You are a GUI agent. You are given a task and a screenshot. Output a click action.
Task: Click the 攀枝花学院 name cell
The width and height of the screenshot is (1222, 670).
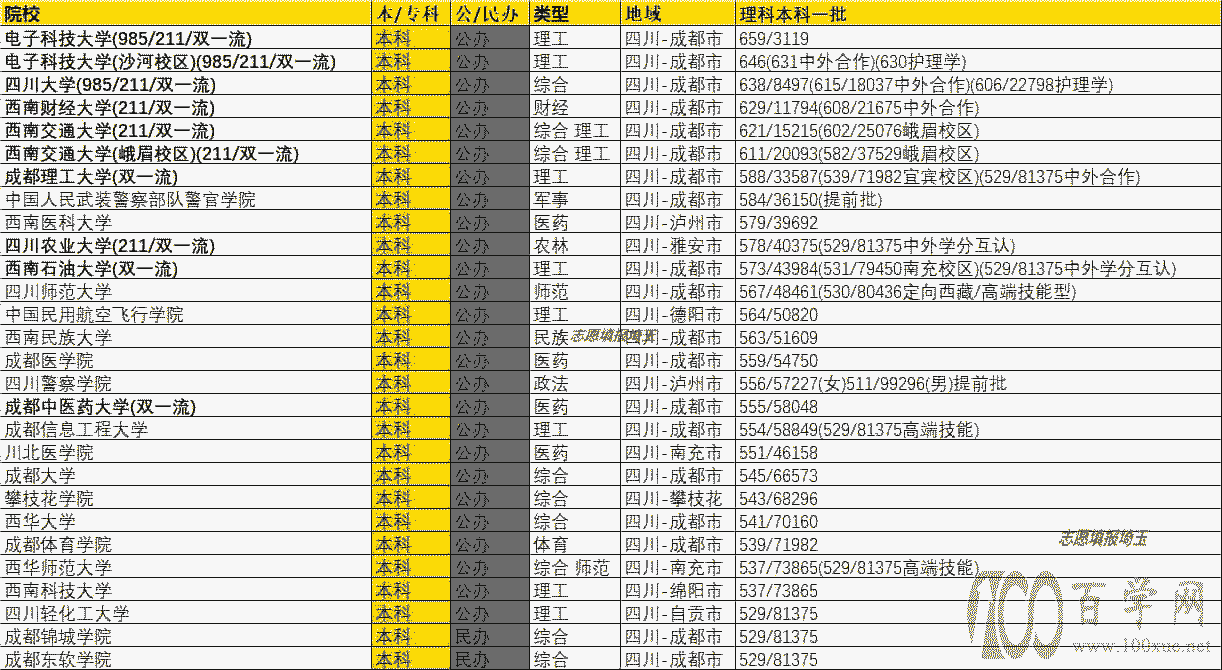pos(186,499)
